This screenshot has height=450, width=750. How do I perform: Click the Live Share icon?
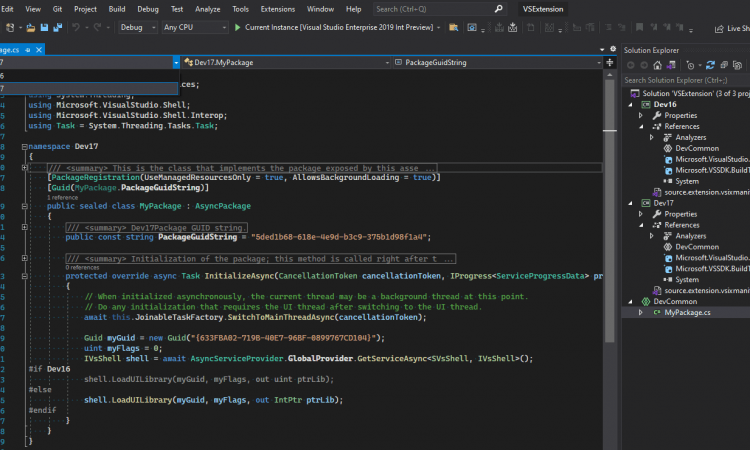[x=719, y=29]
